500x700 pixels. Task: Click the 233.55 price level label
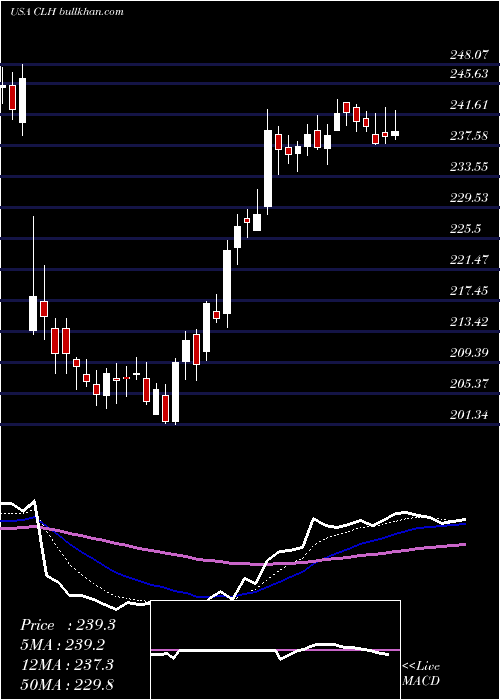pyautogui.click(x=469, y=167)
